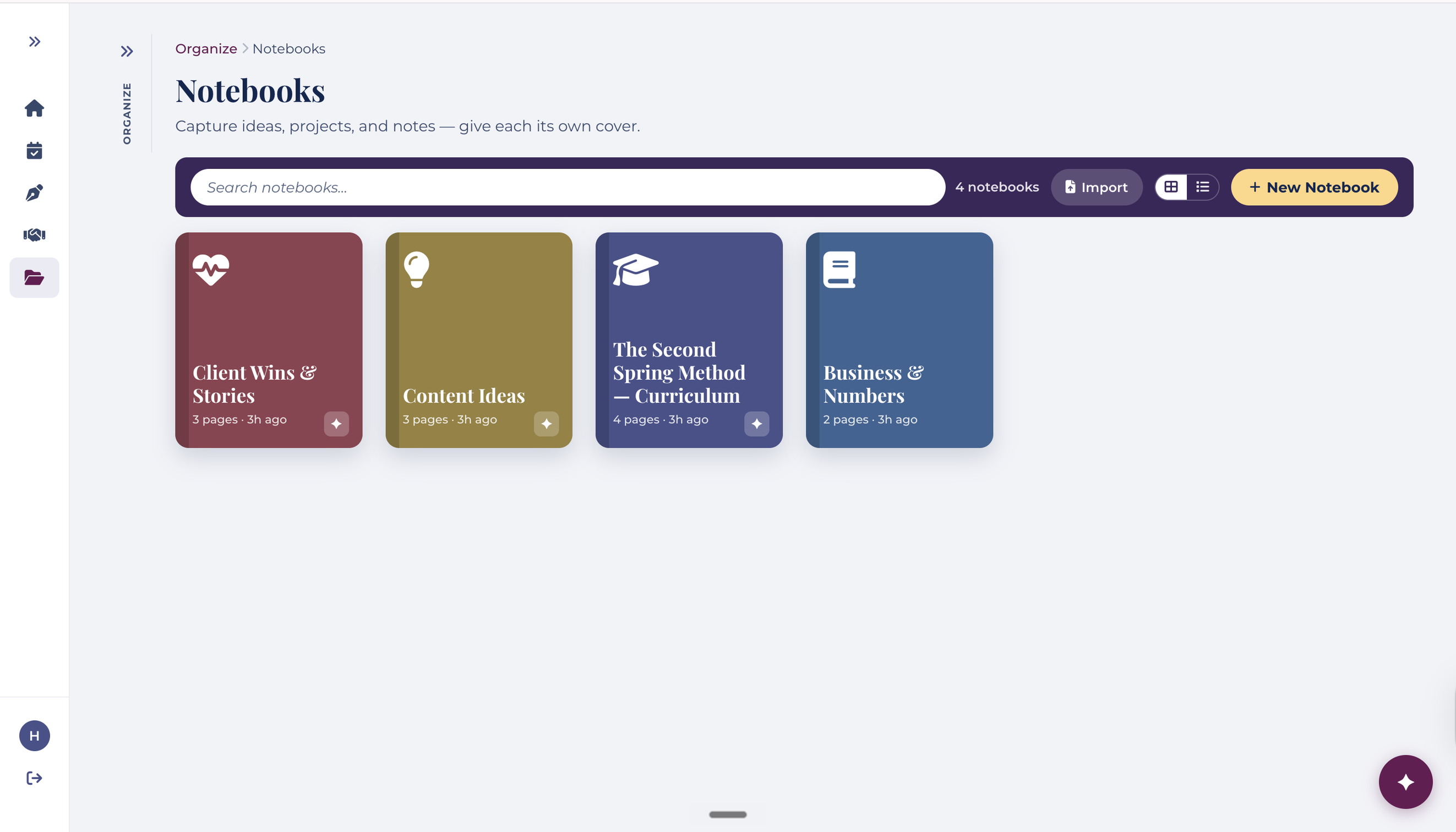Click sparkle icon on Content Ideas card
The width and height of the screenshot is (1456, 832).
547,424
